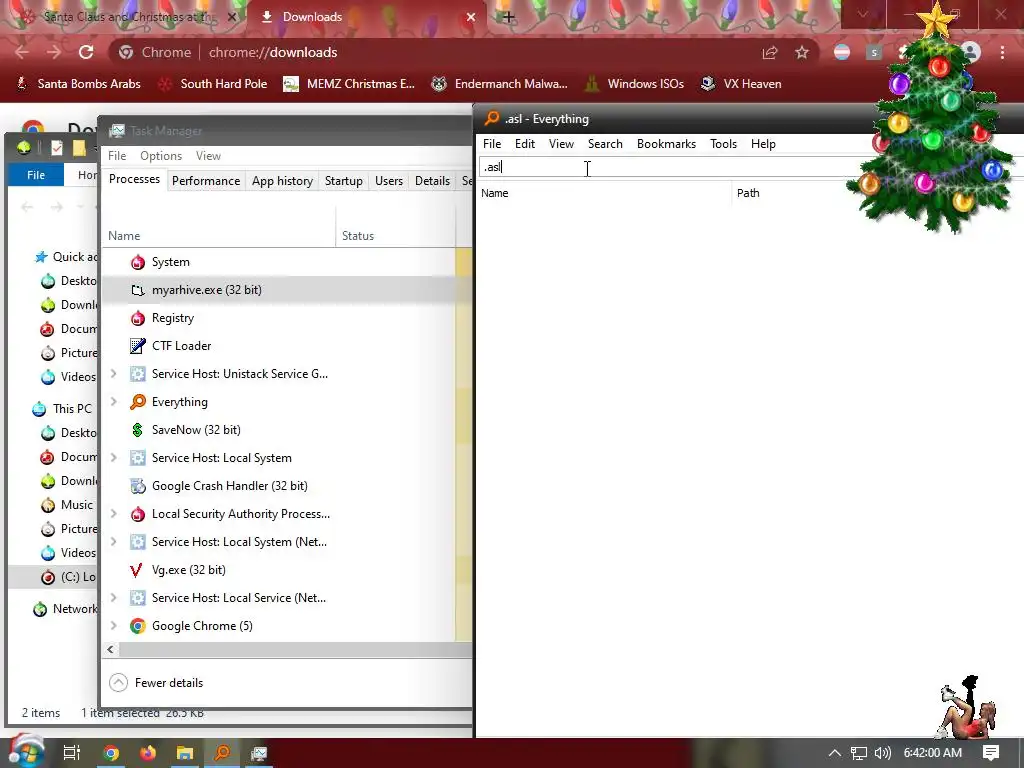Select the Registry process icon
The width and height of the screenshot is (1024, 768).
click(x=137, y=318)
